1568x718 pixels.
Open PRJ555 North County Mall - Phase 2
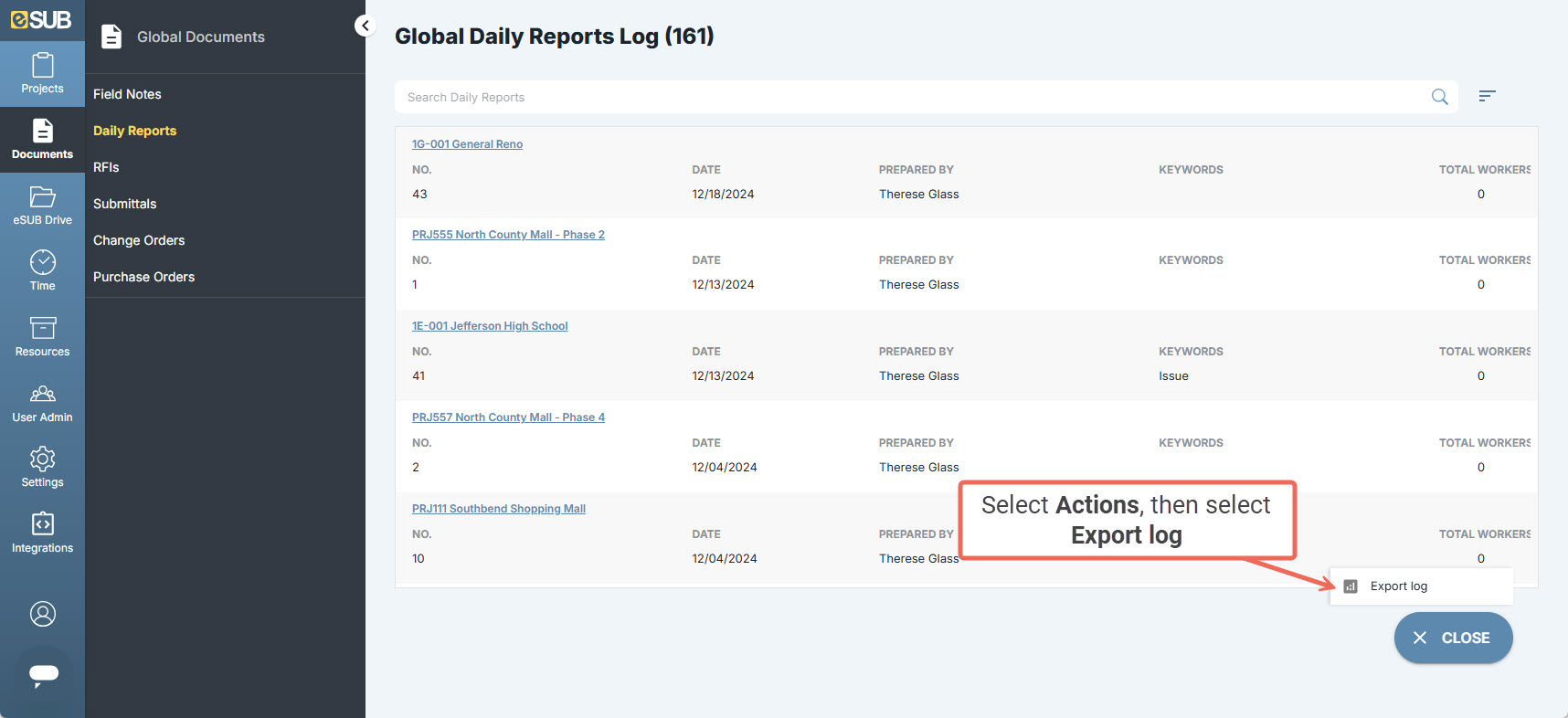(x=508, y=235)
